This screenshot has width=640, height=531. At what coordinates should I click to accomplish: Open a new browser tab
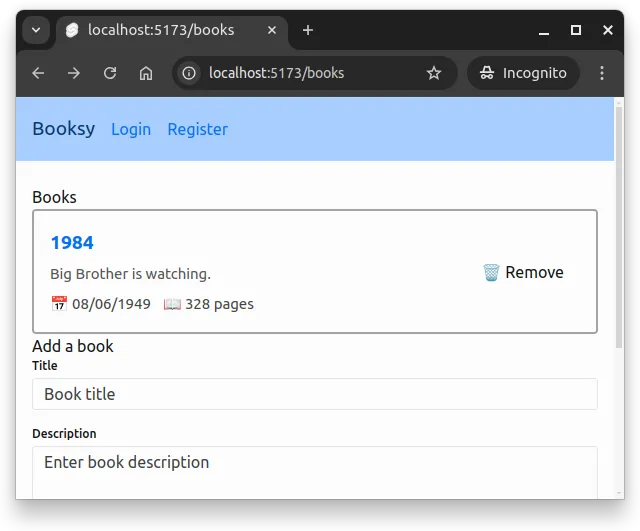pos(308,30)
